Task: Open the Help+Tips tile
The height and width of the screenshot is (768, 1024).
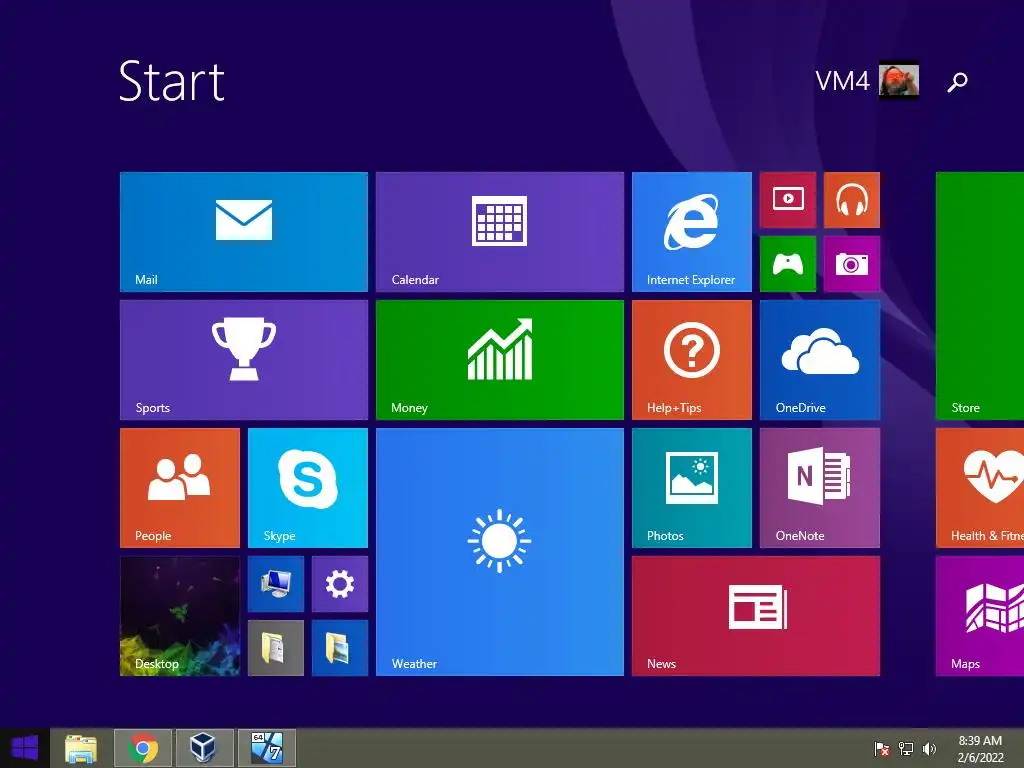Action: click(692, 360)
